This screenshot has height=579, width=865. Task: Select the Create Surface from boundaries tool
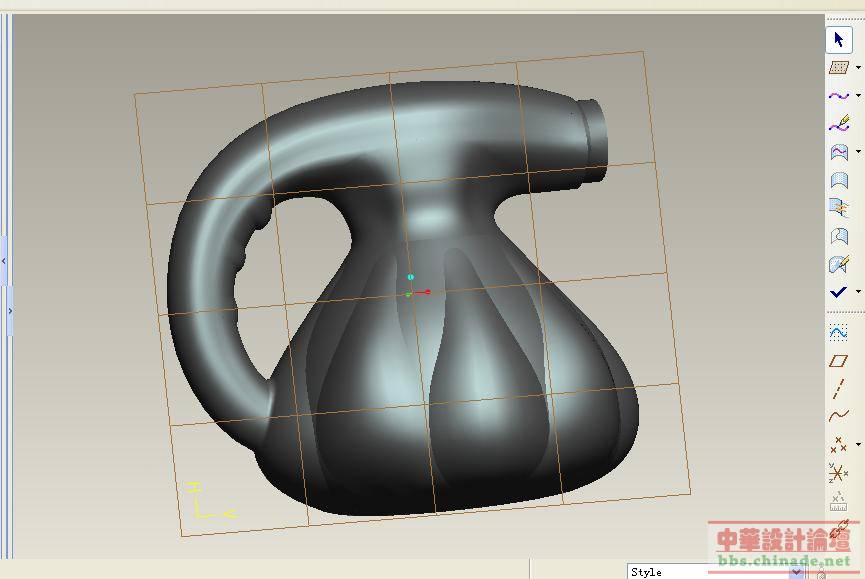coord(838,181)
